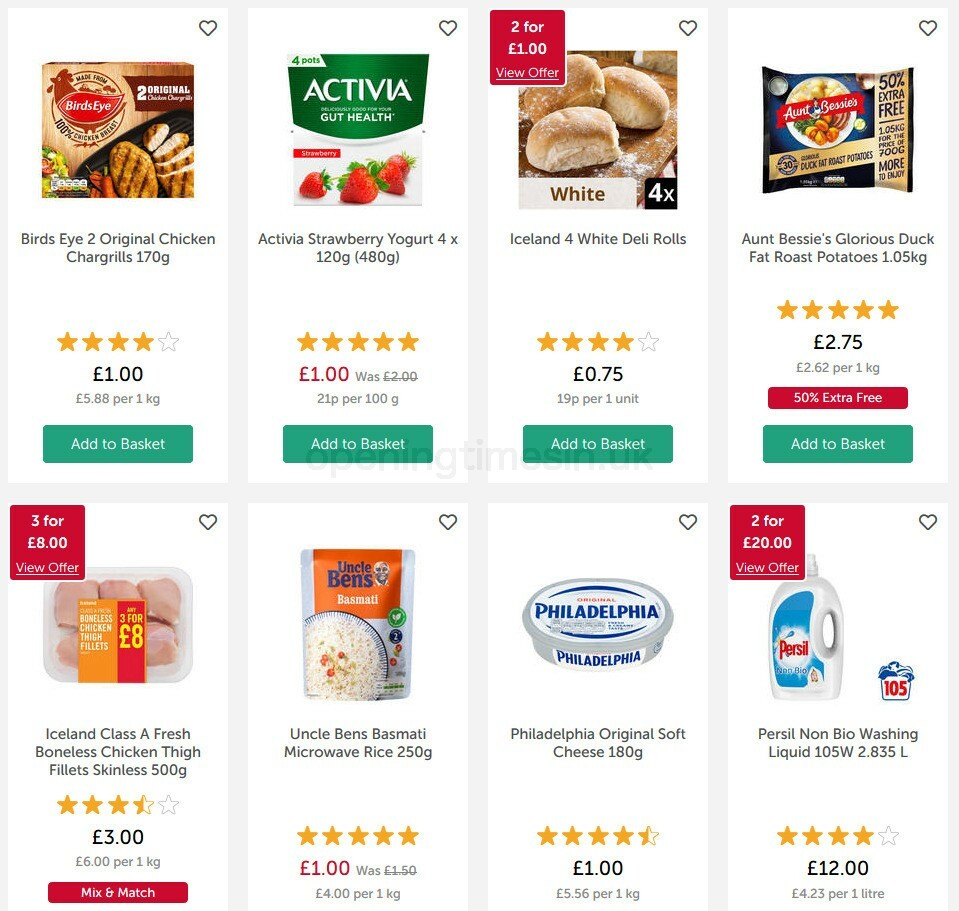This screenshot has width=959, height=911.
Task: Favourite the Birds Eye Chicken Chargrills product
Action: point(208,28)
